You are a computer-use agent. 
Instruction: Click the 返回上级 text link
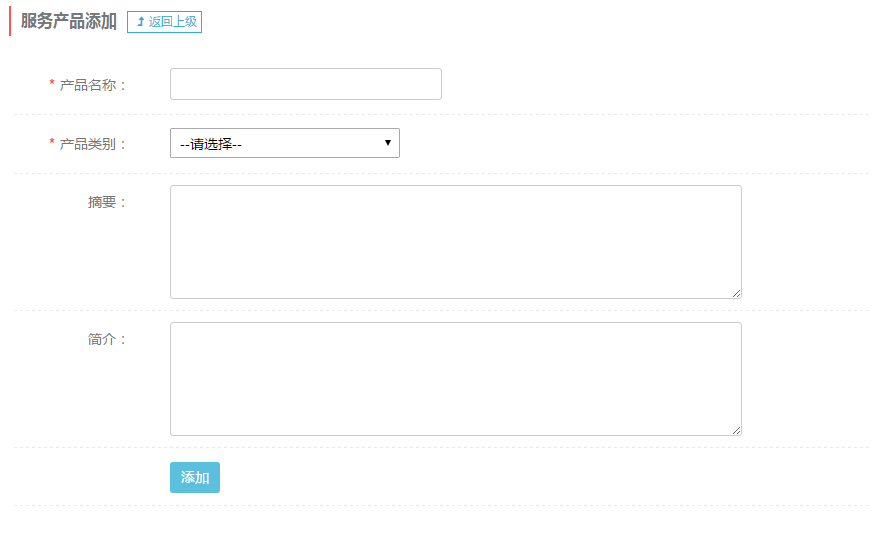[172, 22]
